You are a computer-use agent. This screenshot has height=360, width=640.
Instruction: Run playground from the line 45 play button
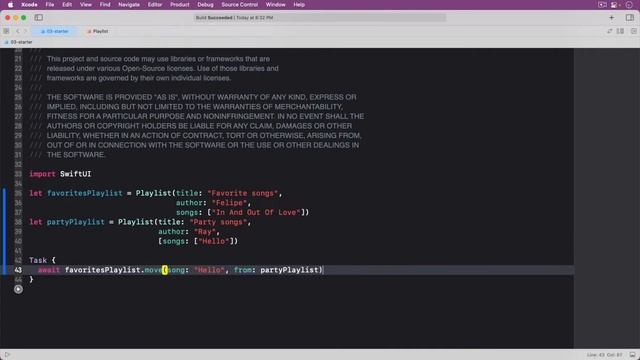[x=18, y=289]
